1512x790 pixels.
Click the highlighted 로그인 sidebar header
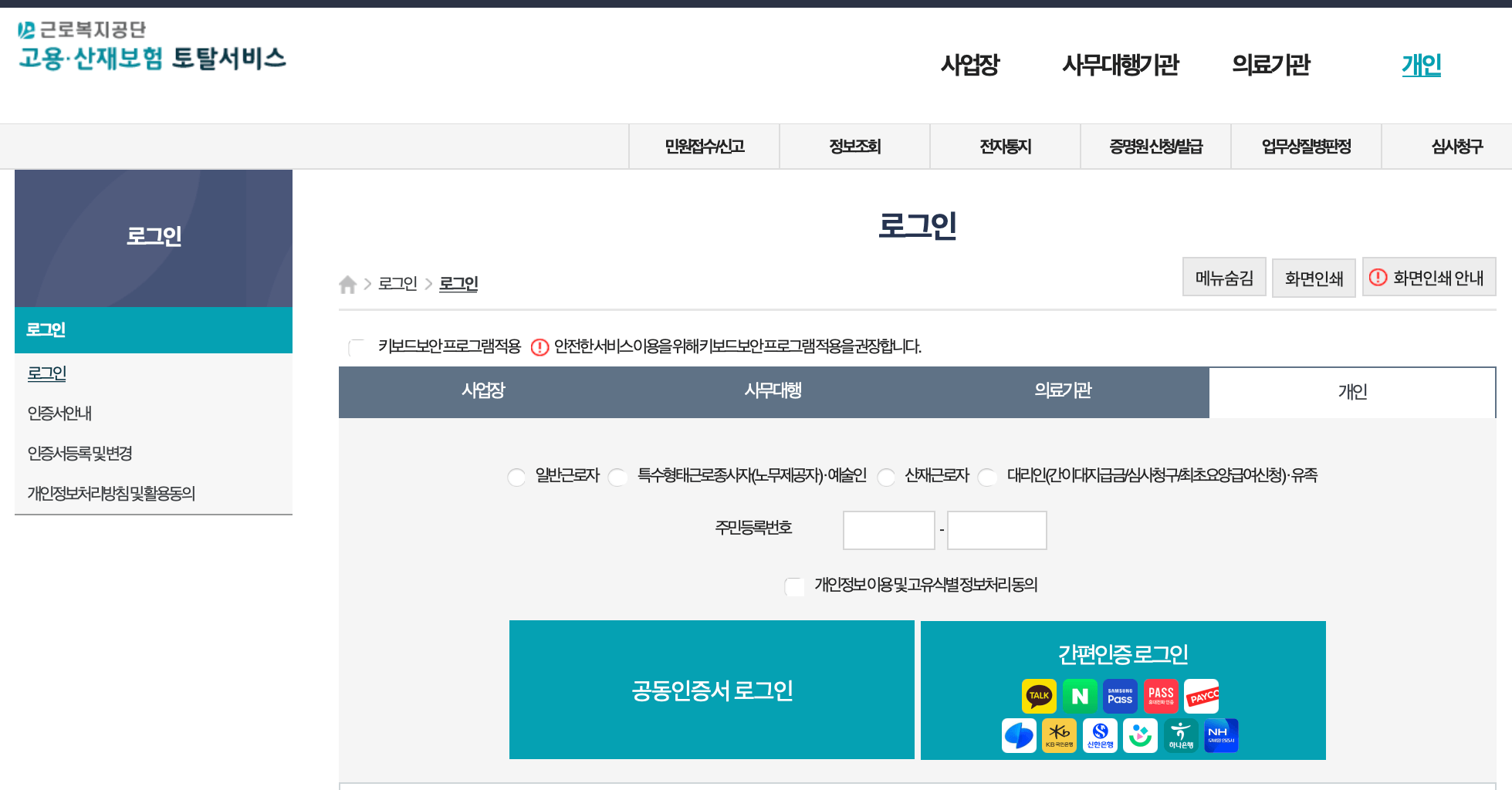click(154, 330)
